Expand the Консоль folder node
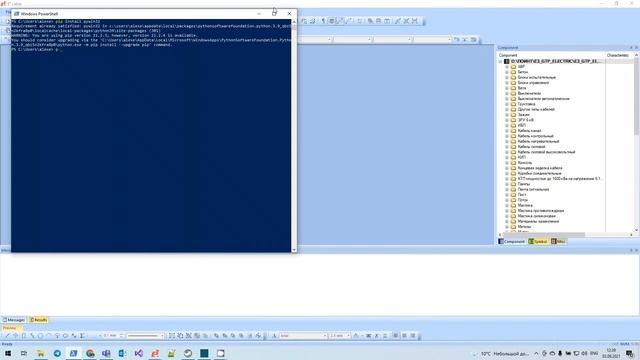This screenshot has height=360, width=640. [x=507, y=162]
